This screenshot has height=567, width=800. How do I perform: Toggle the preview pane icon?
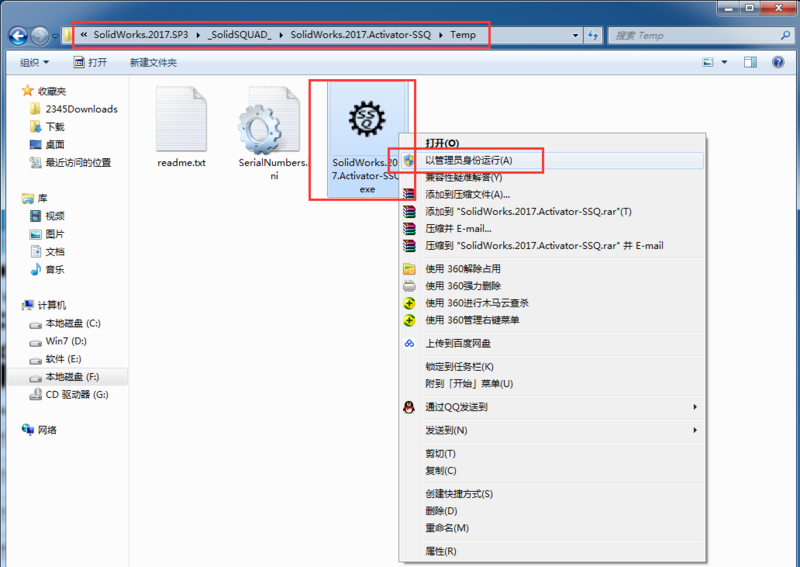pyautogui.click(x=750, y=62)
